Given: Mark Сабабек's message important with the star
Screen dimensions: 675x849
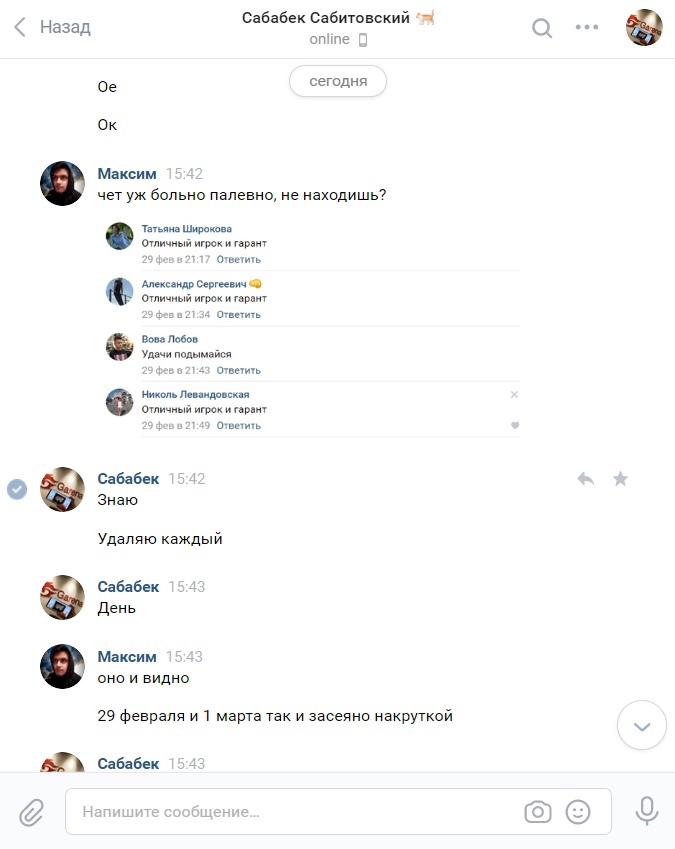Looking at the screenshot, I should pyautogui.click(x=620, y=479).
